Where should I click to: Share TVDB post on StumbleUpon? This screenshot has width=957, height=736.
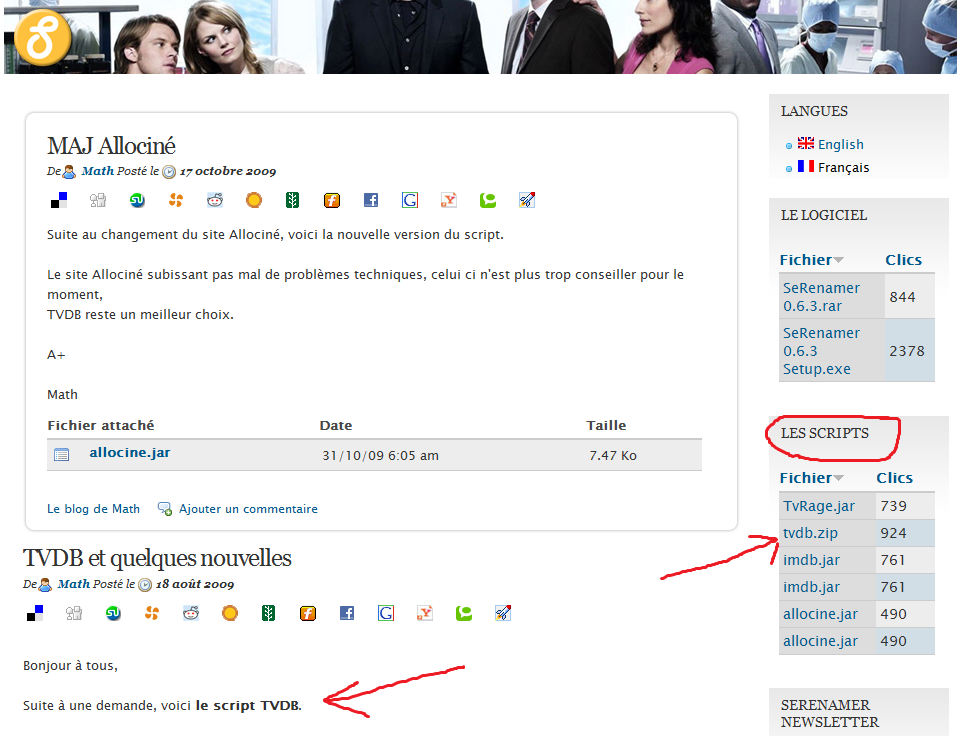[114, 613]
